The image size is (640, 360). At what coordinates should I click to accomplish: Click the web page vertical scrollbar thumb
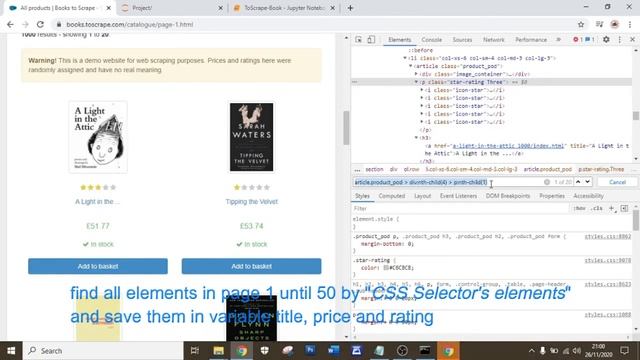click(346, 128)
